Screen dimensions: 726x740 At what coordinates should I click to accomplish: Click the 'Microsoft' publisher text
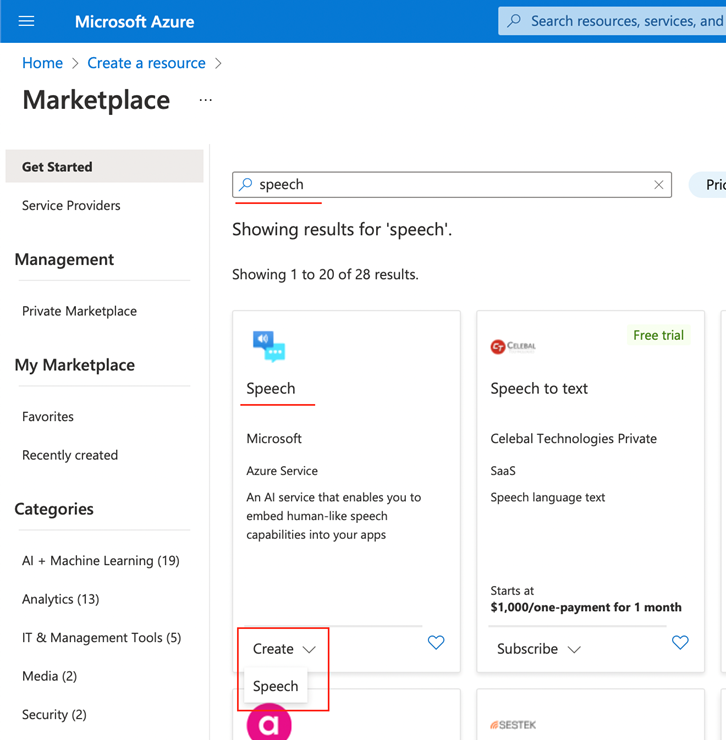(274, 438)
